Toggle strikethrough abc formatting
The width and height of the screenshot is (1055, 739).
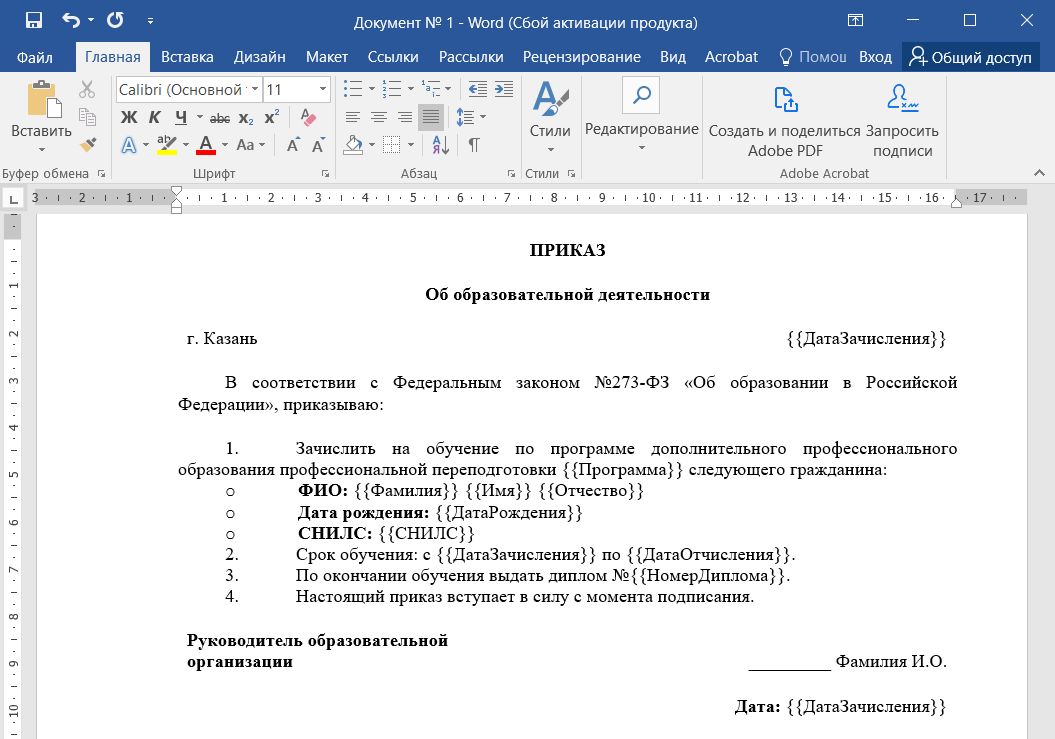click(x=219, y=118)
